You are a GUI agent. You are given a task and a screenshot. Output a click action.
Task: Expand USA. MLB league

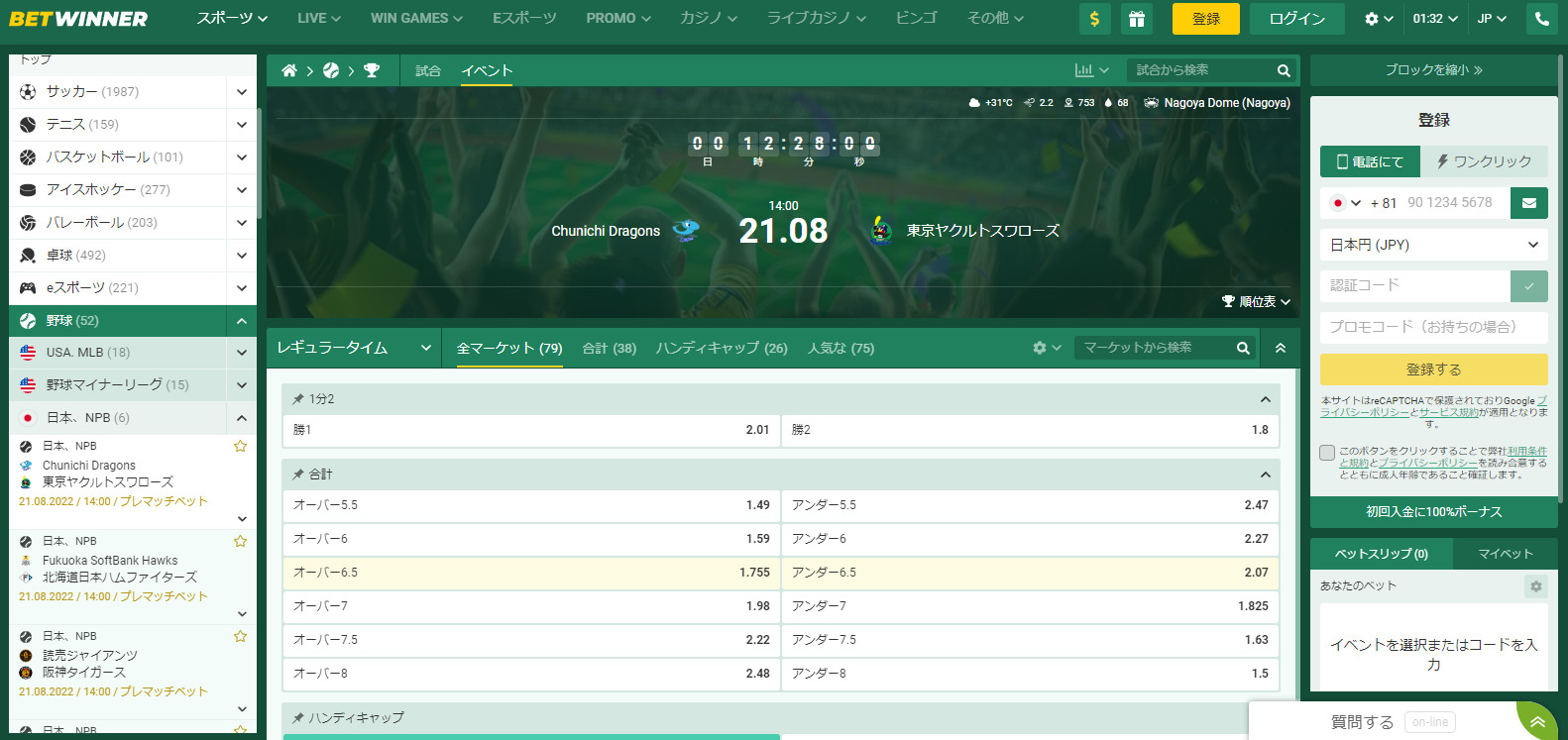[242, 352]
